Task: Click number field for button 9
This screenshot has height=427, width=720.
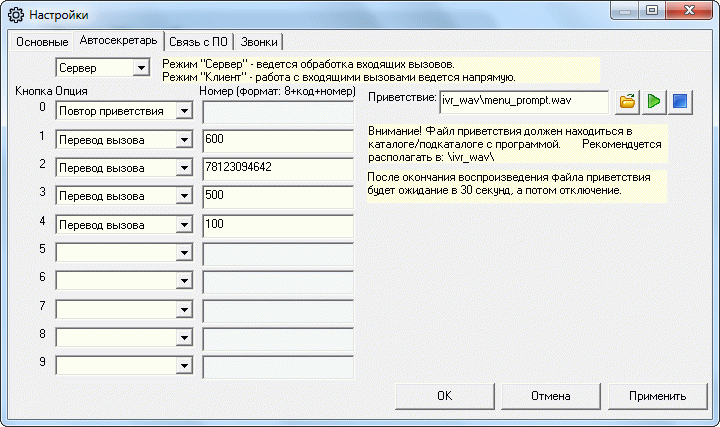Action: click(x=278, y=367)
